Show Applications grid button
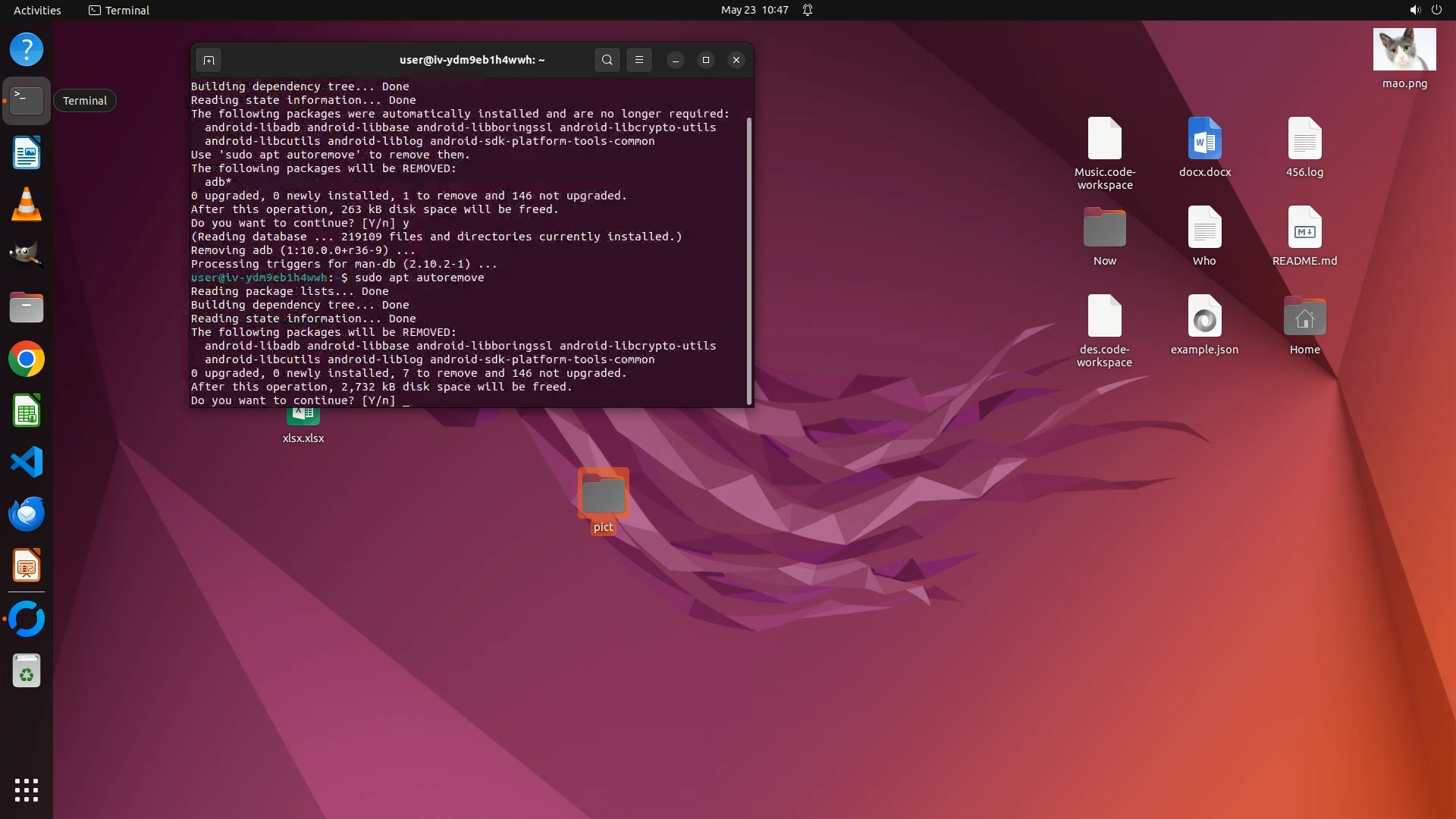The width and height of the screenshot is (1456, 819). pyautogui.click(x=27, y=790)
